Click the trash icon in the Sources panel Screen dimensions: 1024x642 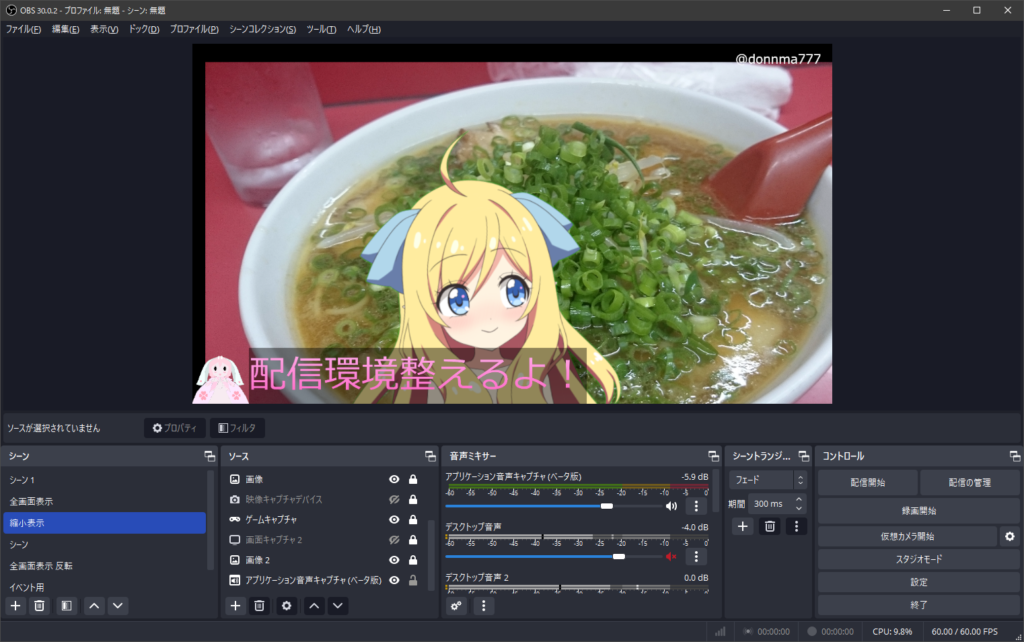pos(259,605)
